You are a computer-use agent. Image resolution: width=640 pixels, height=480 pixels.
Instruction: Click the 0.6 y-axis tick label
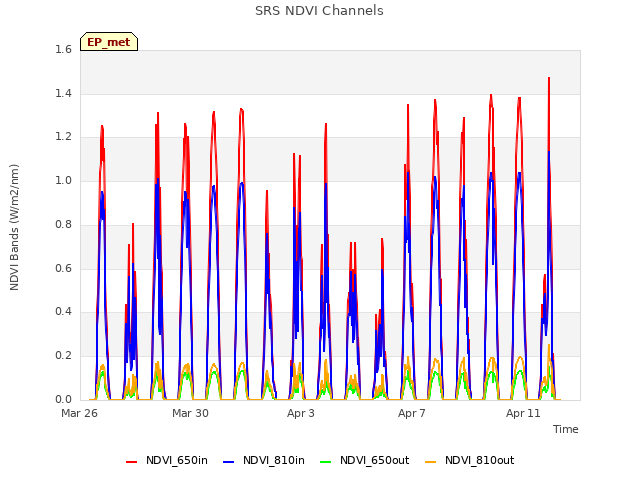[x=63, y=268]
